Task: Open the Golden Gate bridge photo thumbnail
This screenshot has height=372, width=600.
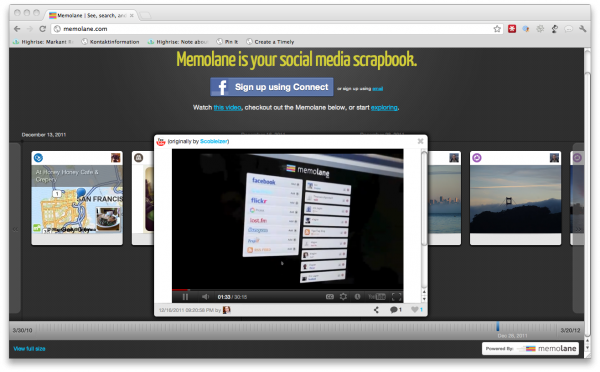Action: pyautogui.click(x=515, y=198)
